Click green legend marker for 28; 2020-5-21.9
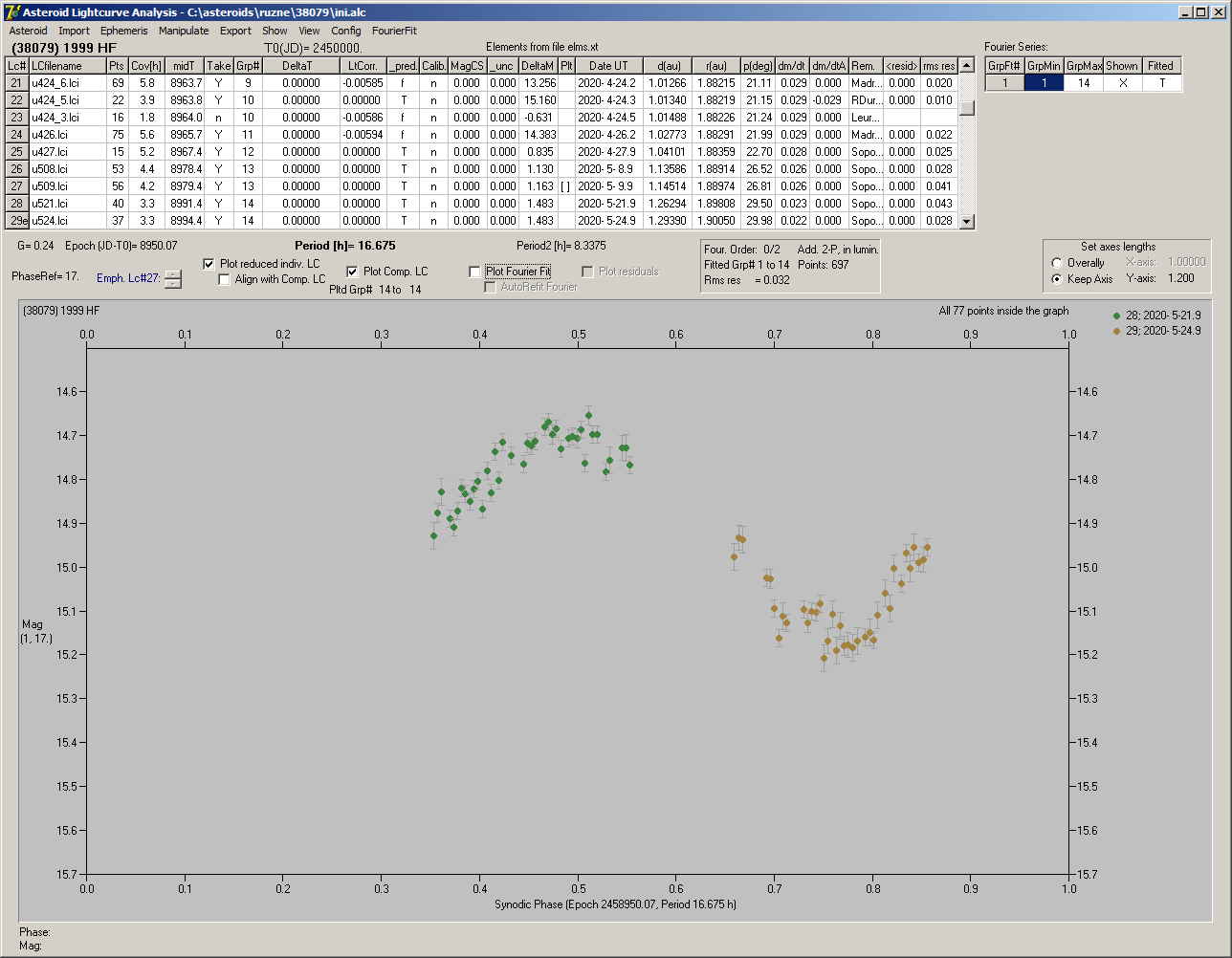This screenshot has height=958, width=1232. (x=1117, y=315)
